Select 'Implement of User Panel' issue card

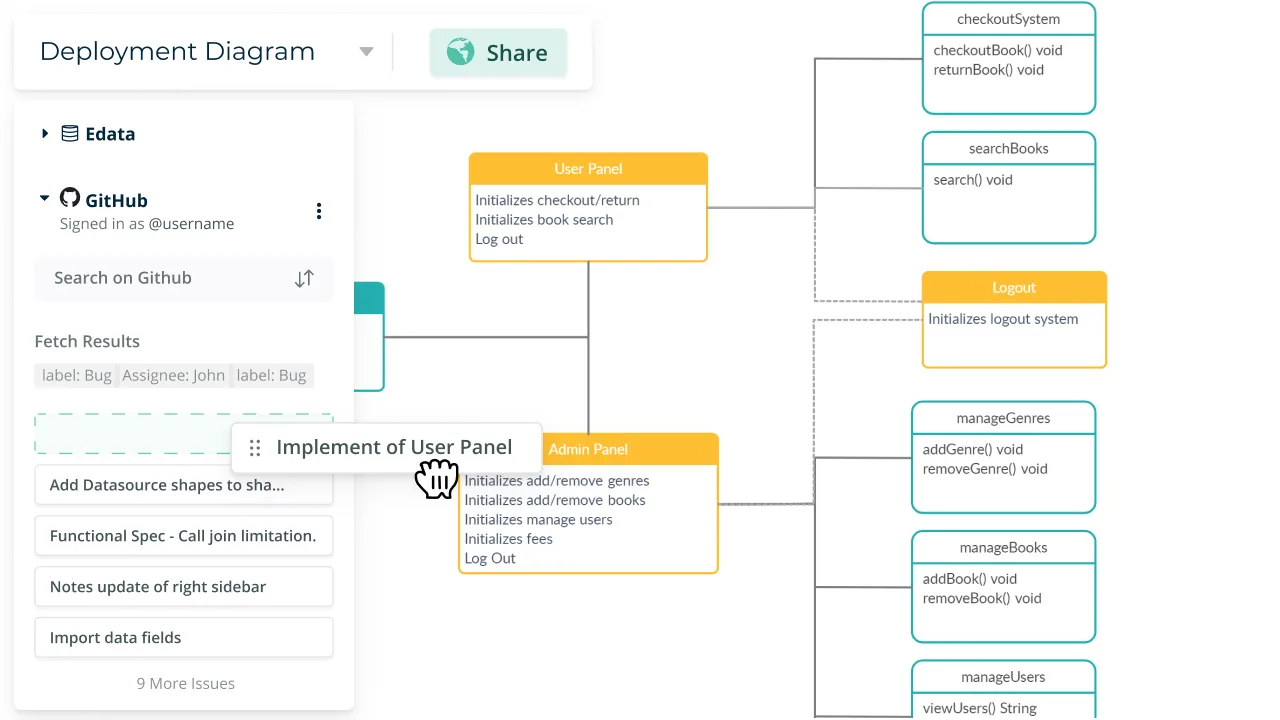(386, 448)
